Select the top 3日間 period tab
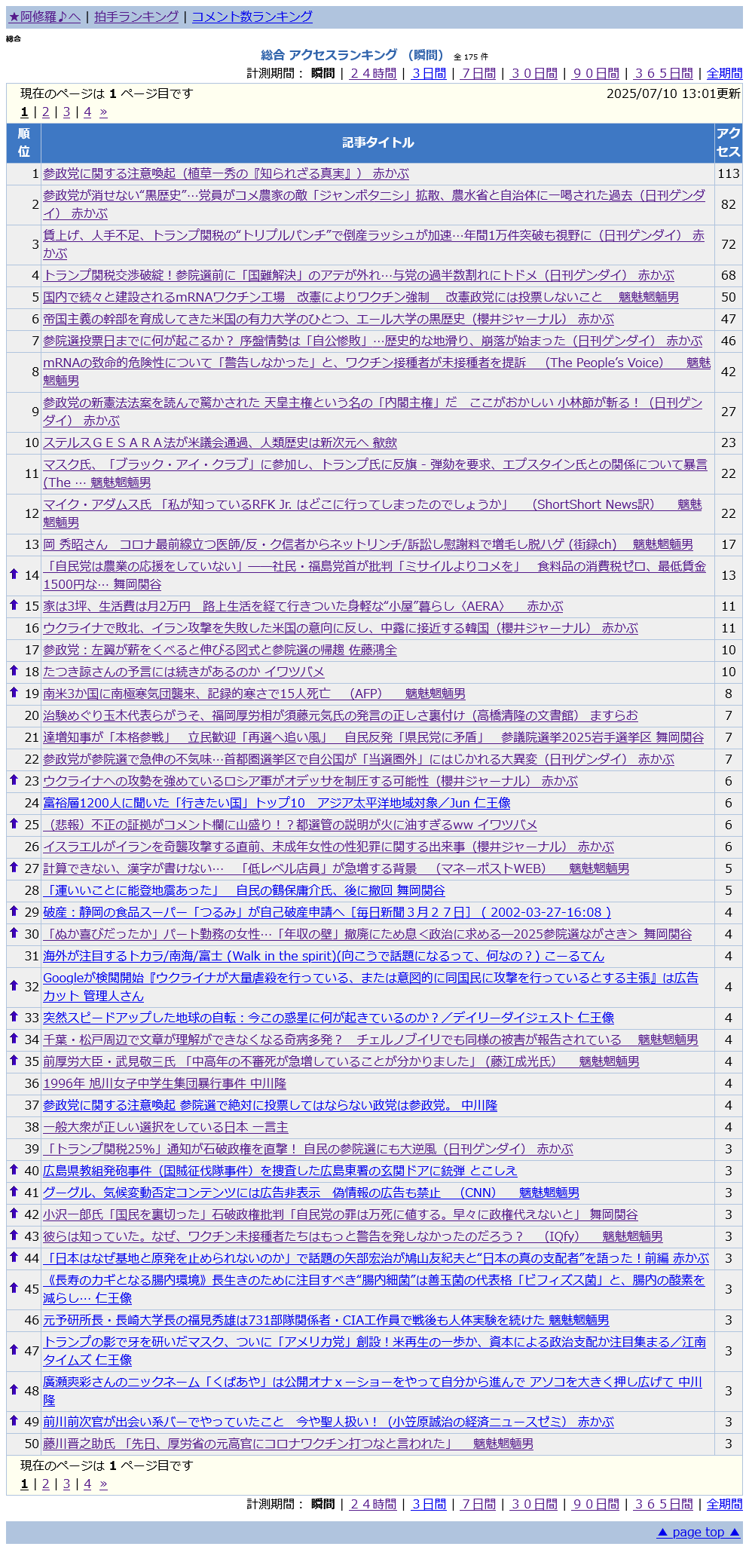The width and height of the screenshot is (749, 1568). click(x=429, y=73)
